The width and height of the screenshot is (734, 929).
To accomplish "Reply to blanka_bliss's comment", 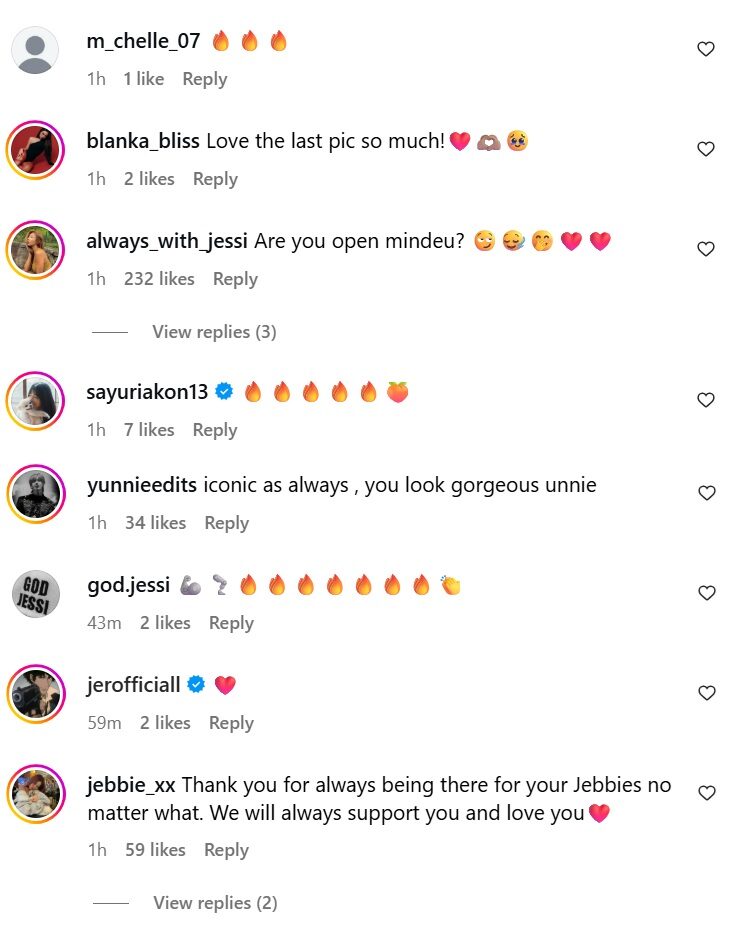I will click(x=215, y=179).
